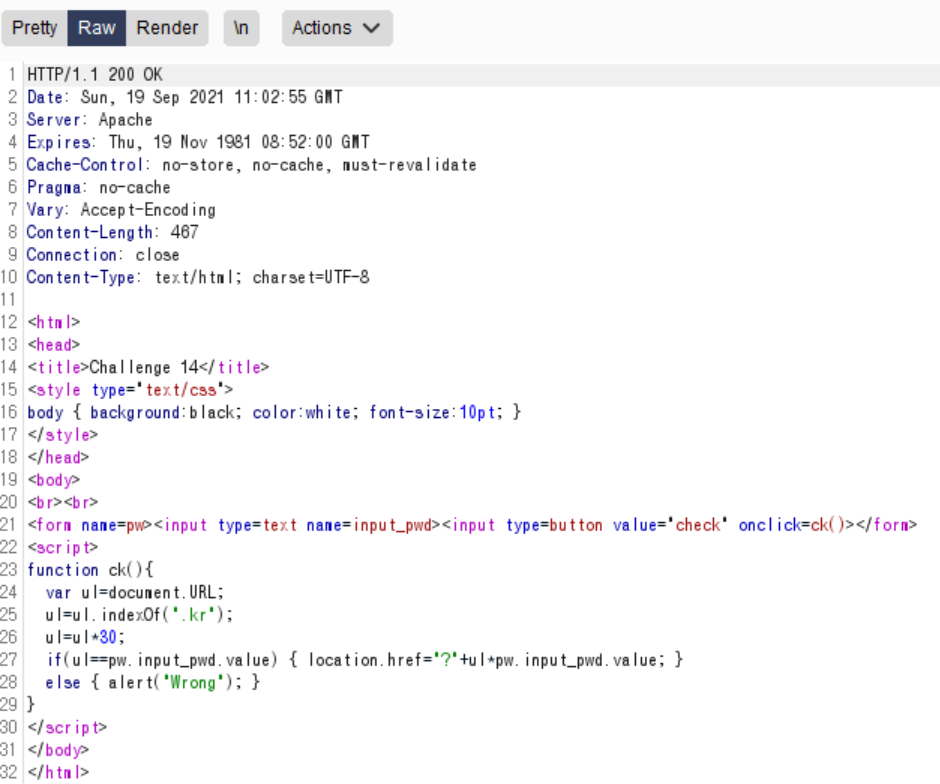The height and width of the screenshot is (784, 940).
Task: Click the 'Server' header name
Action: (x=53, y=120)
